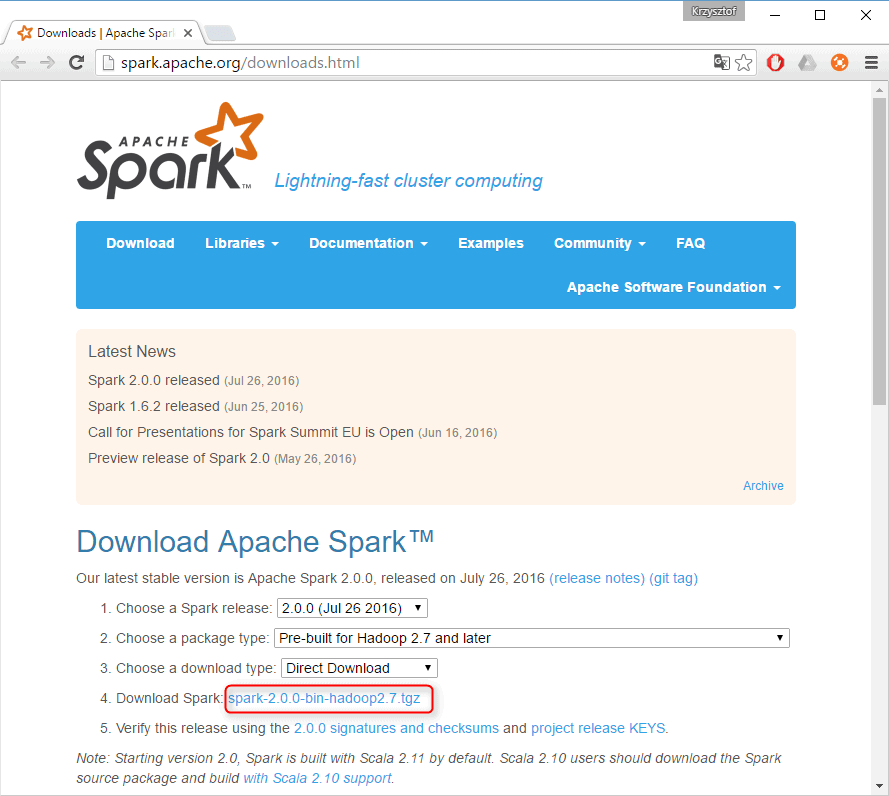
Task: Click the scrollbar down arrow
Action: pyautogui.click(x=879, y=786)
